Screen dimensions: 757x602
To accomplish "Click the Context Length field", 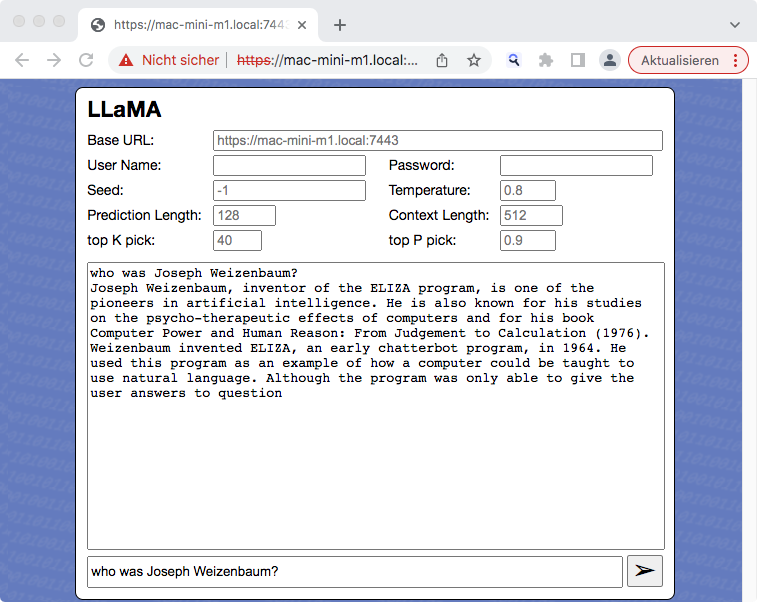I will point(531,215).
